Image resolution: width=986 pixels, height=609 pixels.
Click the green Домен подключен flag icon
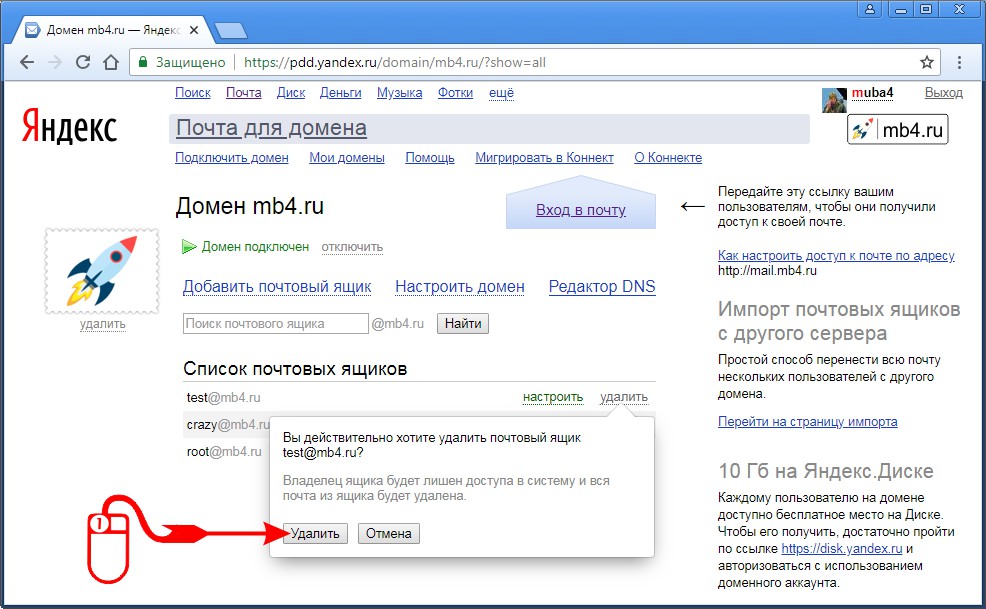189,247
